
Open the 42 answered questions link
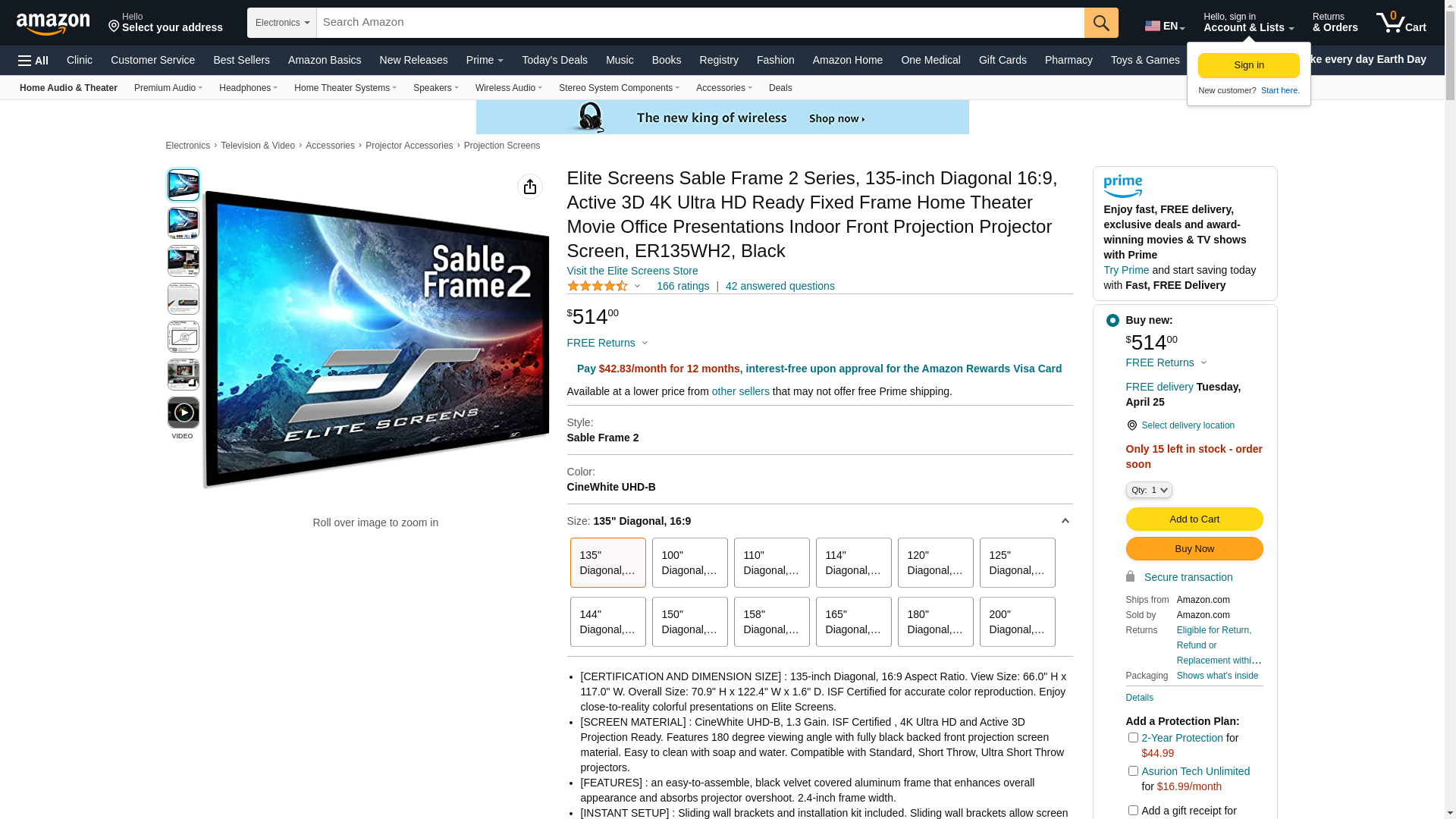point(780,286)
